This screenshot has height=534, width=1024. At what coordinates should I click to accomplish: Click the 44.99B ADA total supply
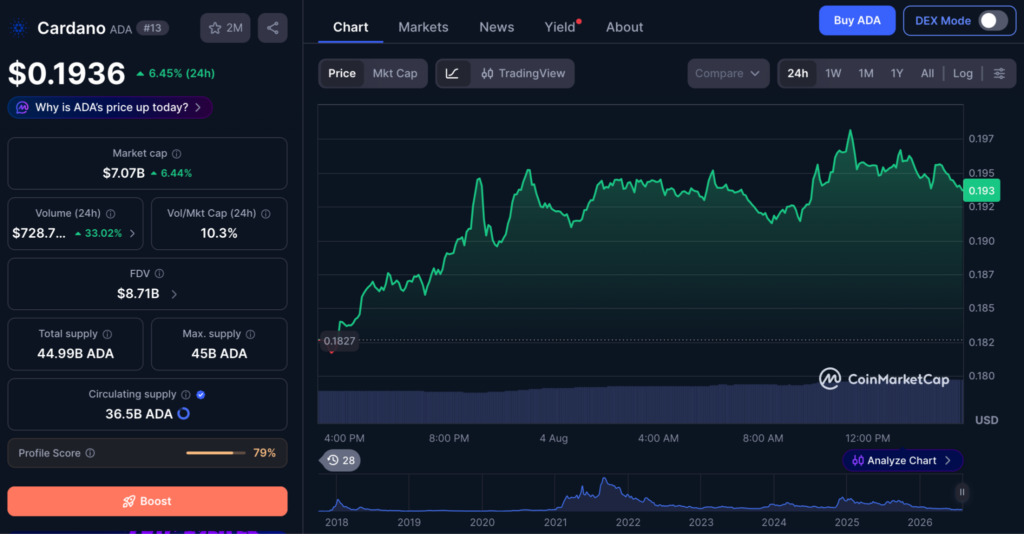[x=75, y=354]
